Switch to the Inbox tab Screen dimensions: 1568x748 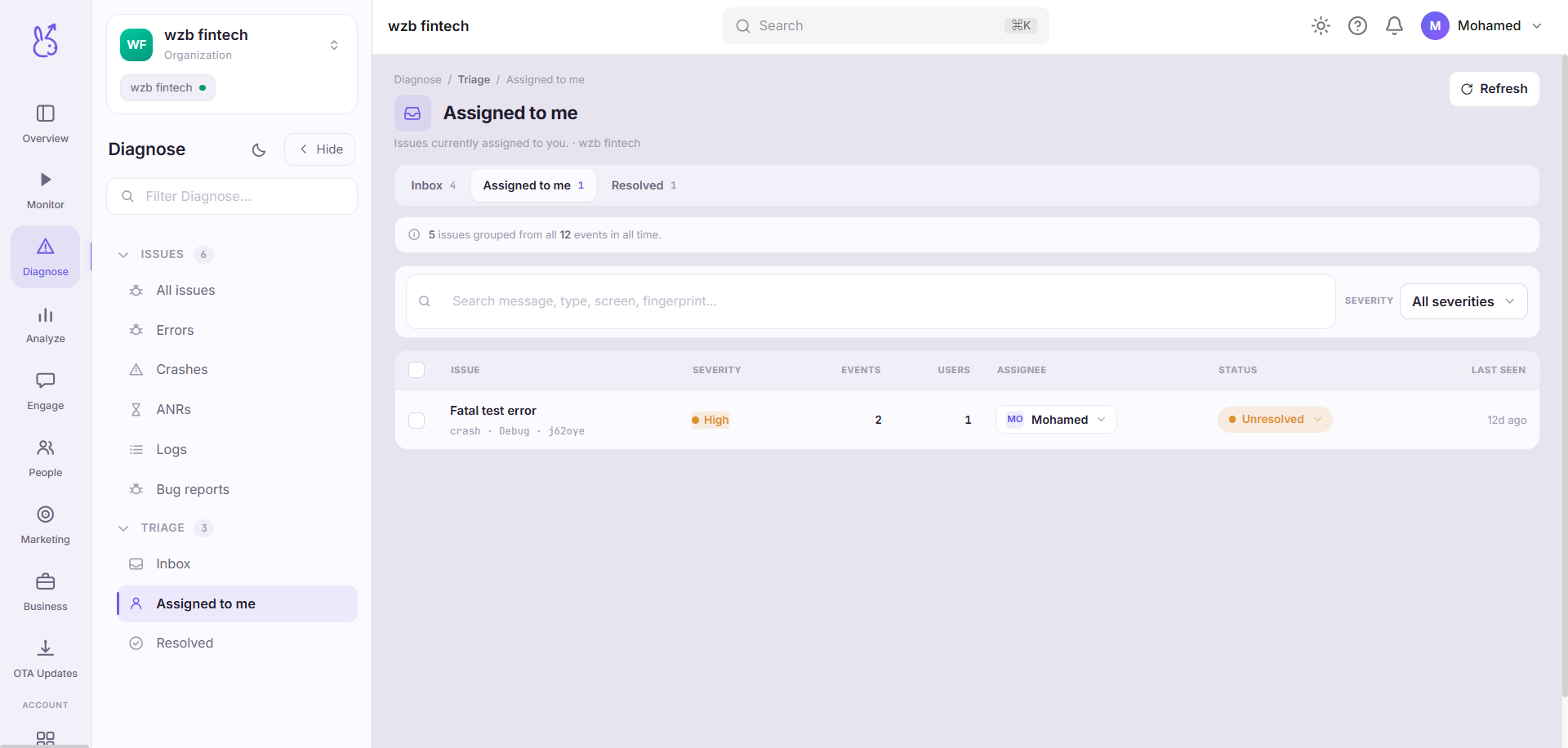pyautogui.click(x=434, y=185)
